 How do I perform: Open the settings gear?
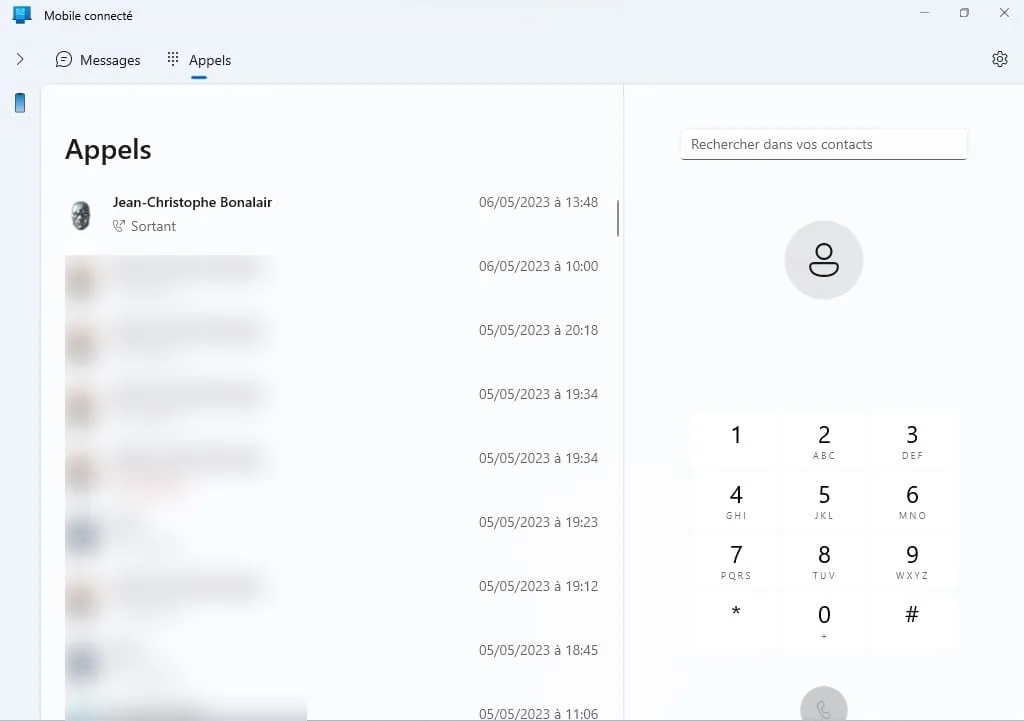coord(1000,59)
